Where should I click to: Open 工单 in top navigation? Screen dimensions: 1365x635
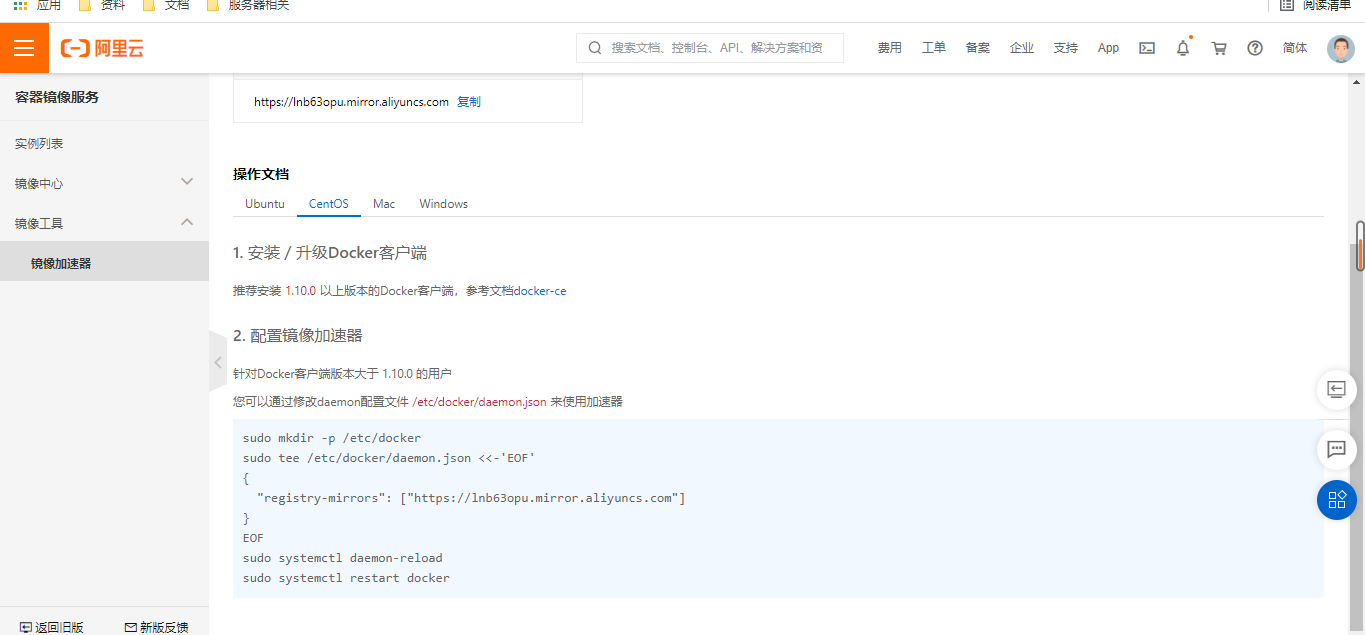pos(934,48)
